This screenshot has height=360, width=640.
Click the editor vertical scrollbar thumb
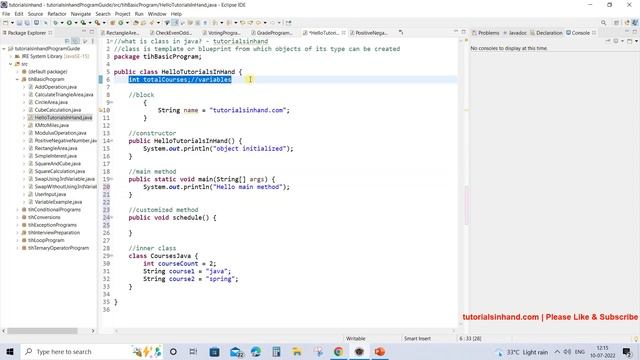click(x=466, y=206)
